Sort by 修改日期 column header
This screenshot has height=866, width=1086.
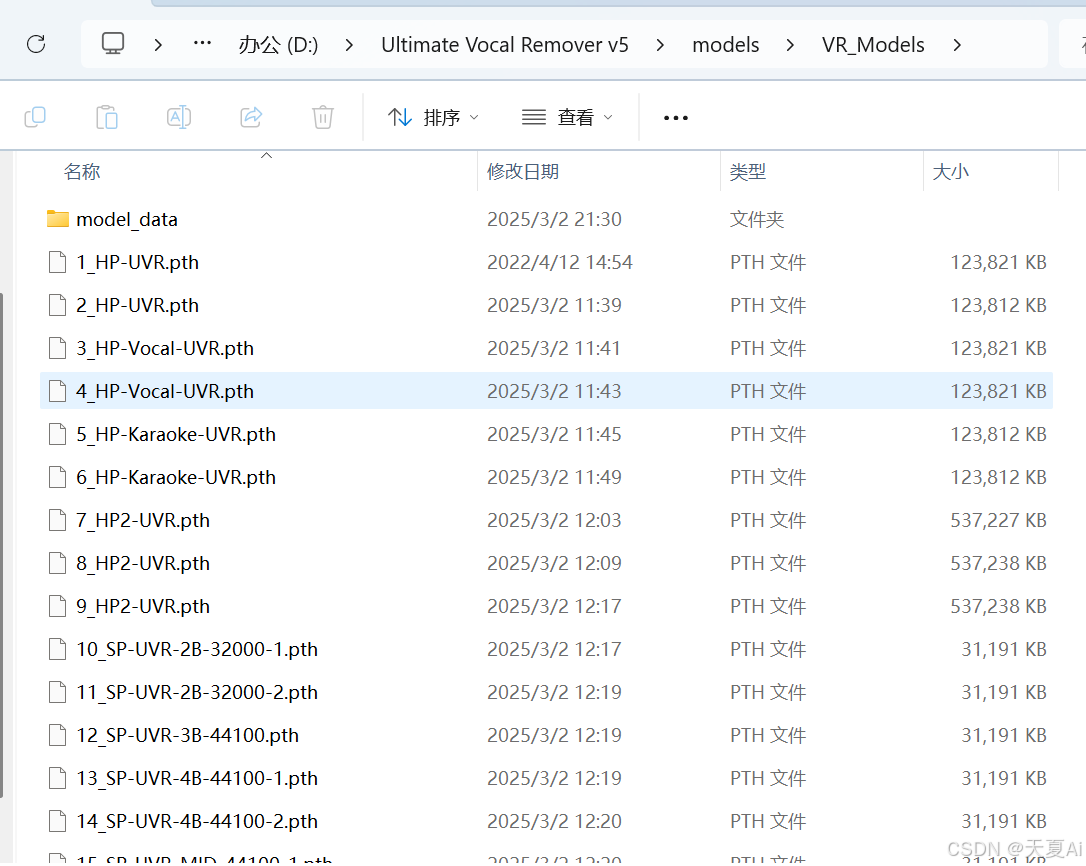523,172
